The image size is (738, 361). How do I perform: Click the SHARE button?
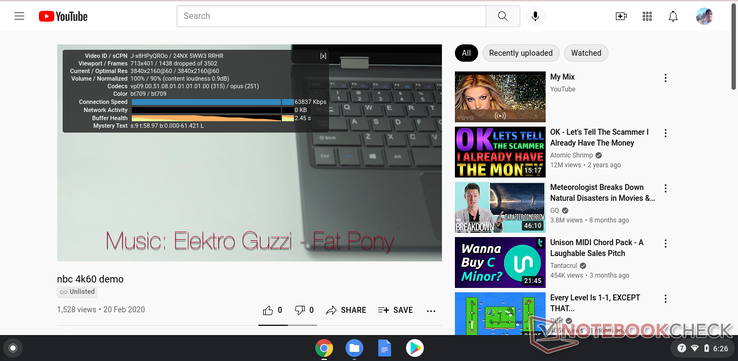346,310
